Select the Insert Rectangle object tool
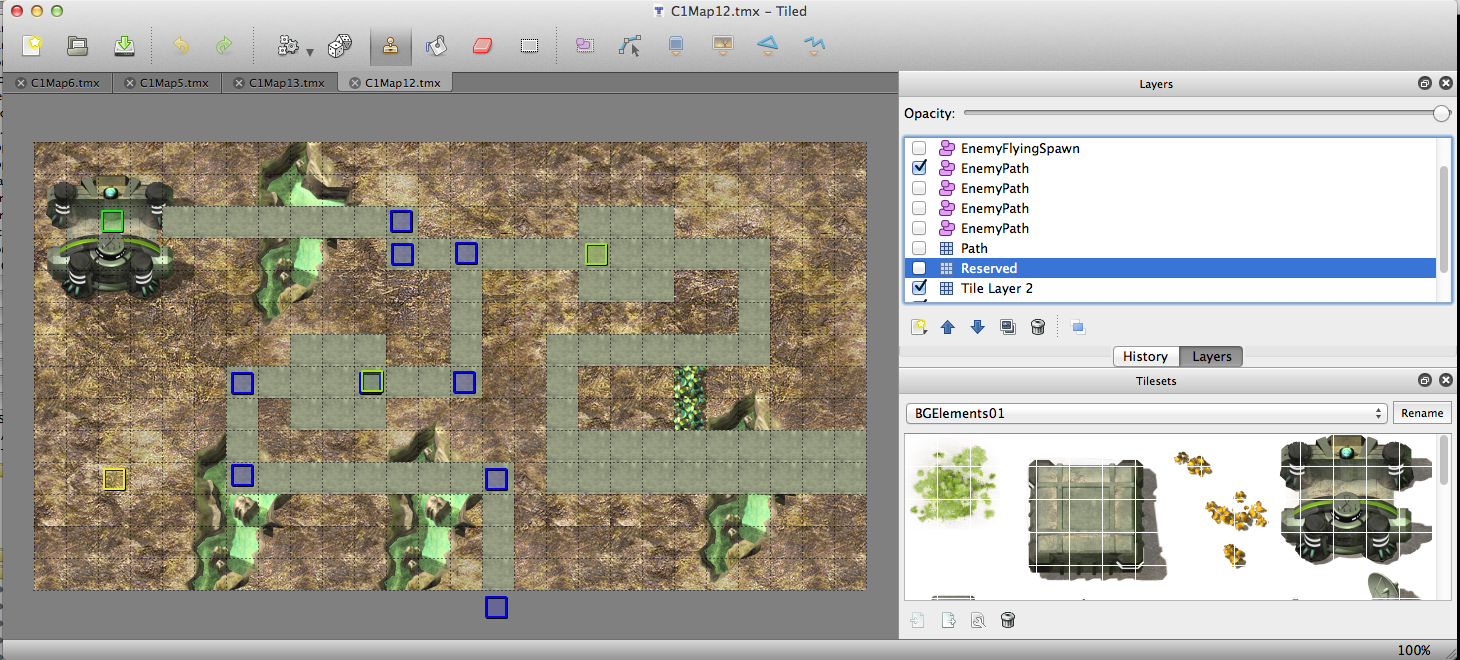 tap(677, 45)
